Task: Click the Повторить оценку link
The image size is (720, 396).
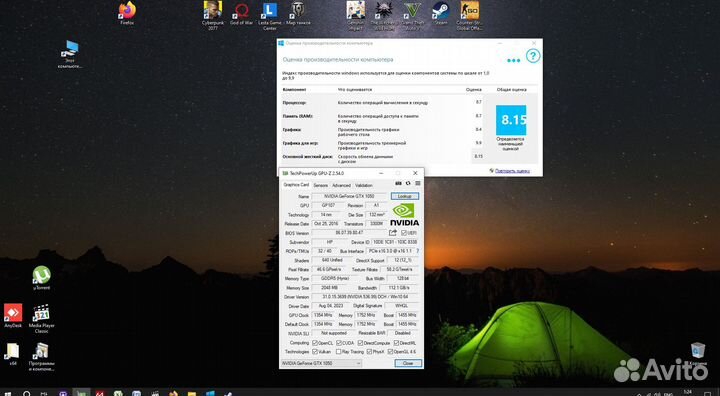Action: [x=512, y=171]
